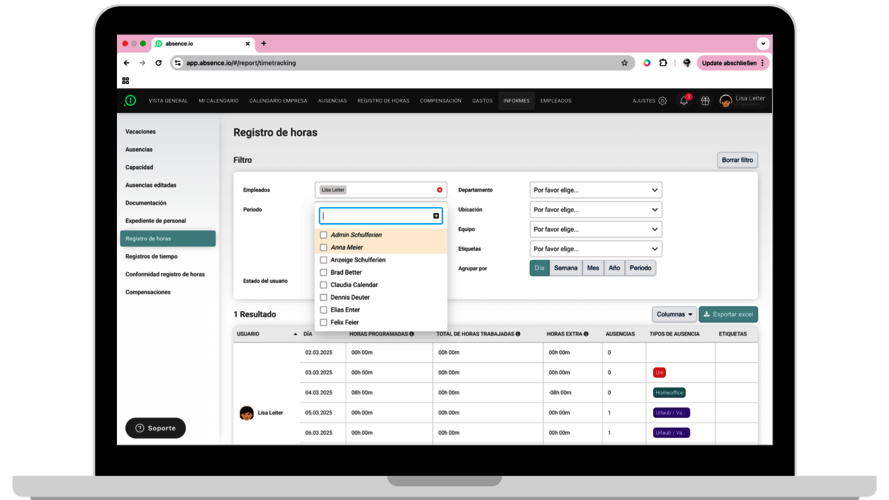Open the browser apps grid icon
The image size is (889, 500).
click(125, 80)
